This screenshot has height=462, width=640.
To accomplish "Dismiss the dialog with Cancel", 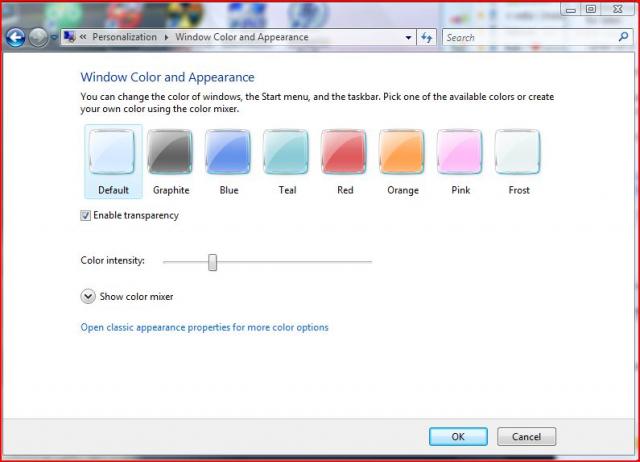I will [526, 437].
